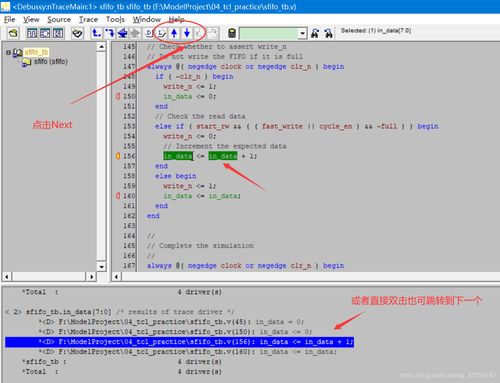Click the blue up-scope arrow icon

[x=97, y=33]
